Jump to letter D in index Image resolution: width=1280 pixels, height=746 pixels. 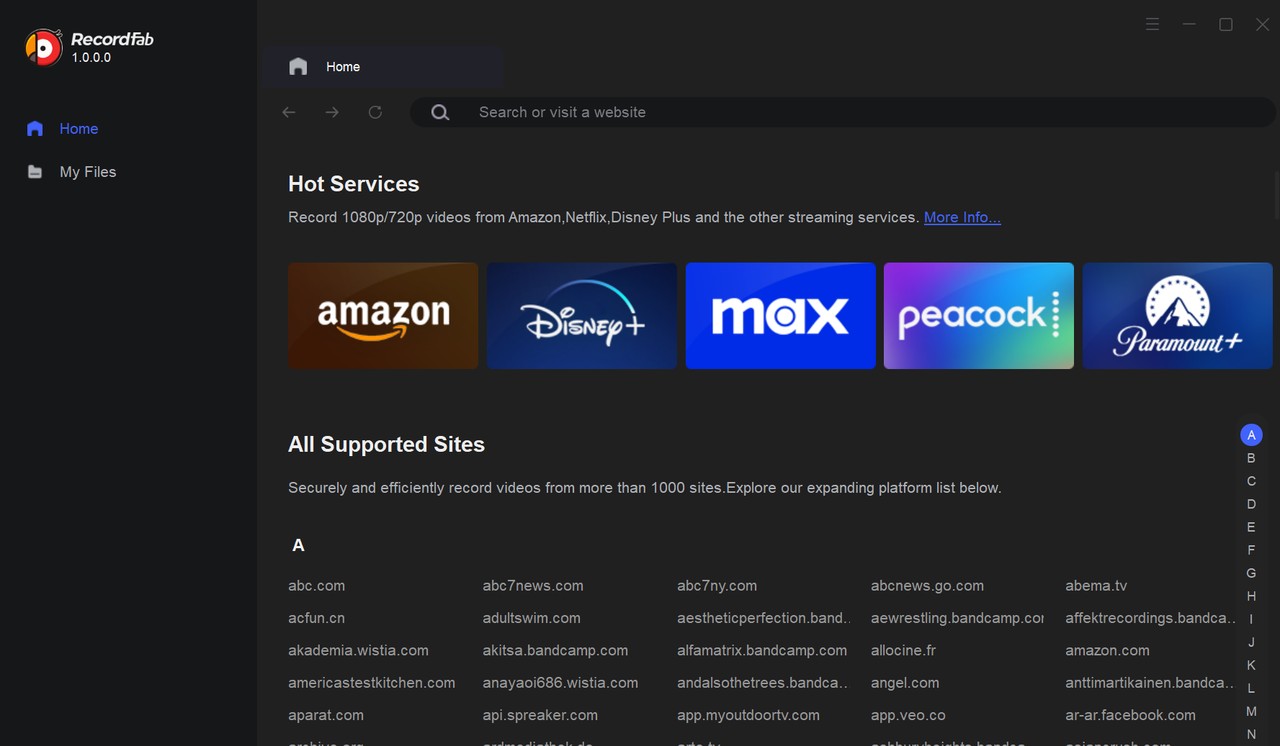pos(1251,504)
